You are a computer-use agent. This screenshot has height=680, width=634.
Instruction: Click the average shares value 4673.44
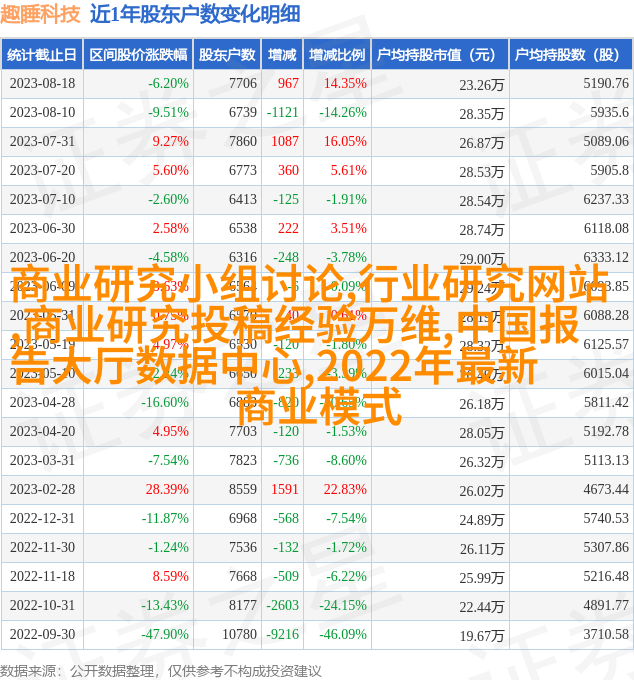(x=606, y=490)
